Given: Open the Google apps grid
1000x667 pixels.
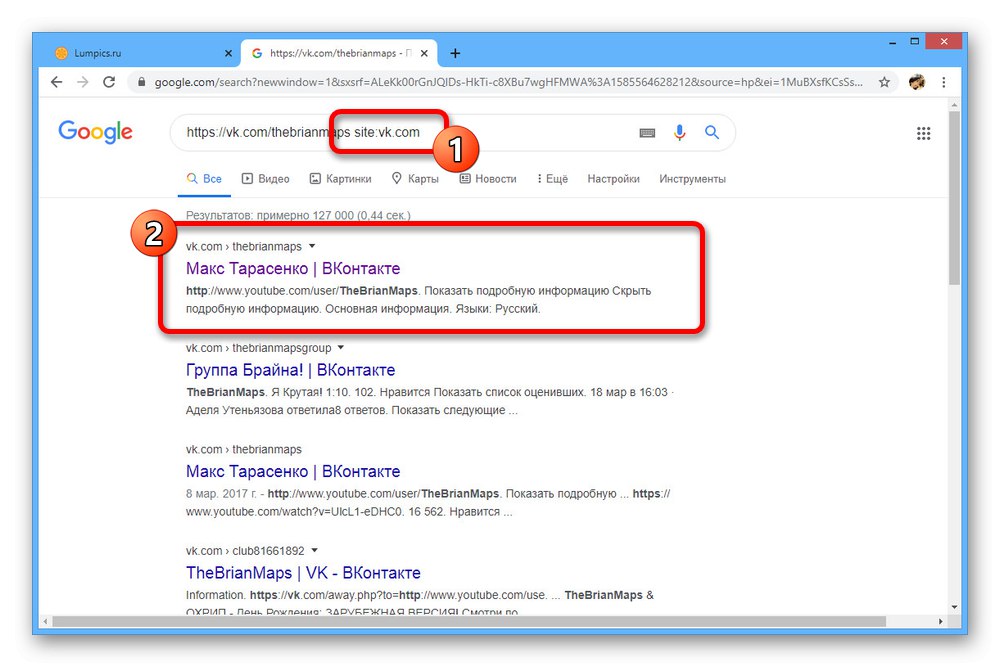Looking at the screenshot, I should click(923, 133).
